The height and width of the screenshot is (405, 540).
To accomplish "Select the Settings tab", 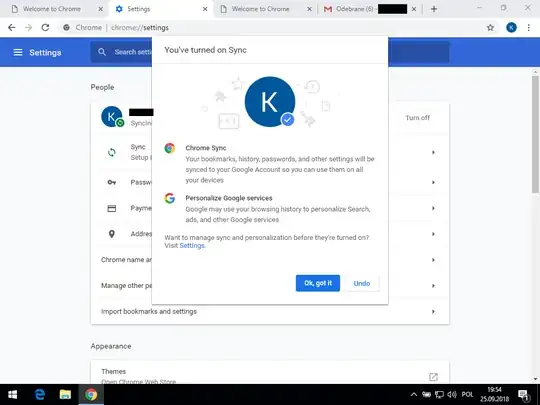I will pyautogui.click(x=162, y=9).
